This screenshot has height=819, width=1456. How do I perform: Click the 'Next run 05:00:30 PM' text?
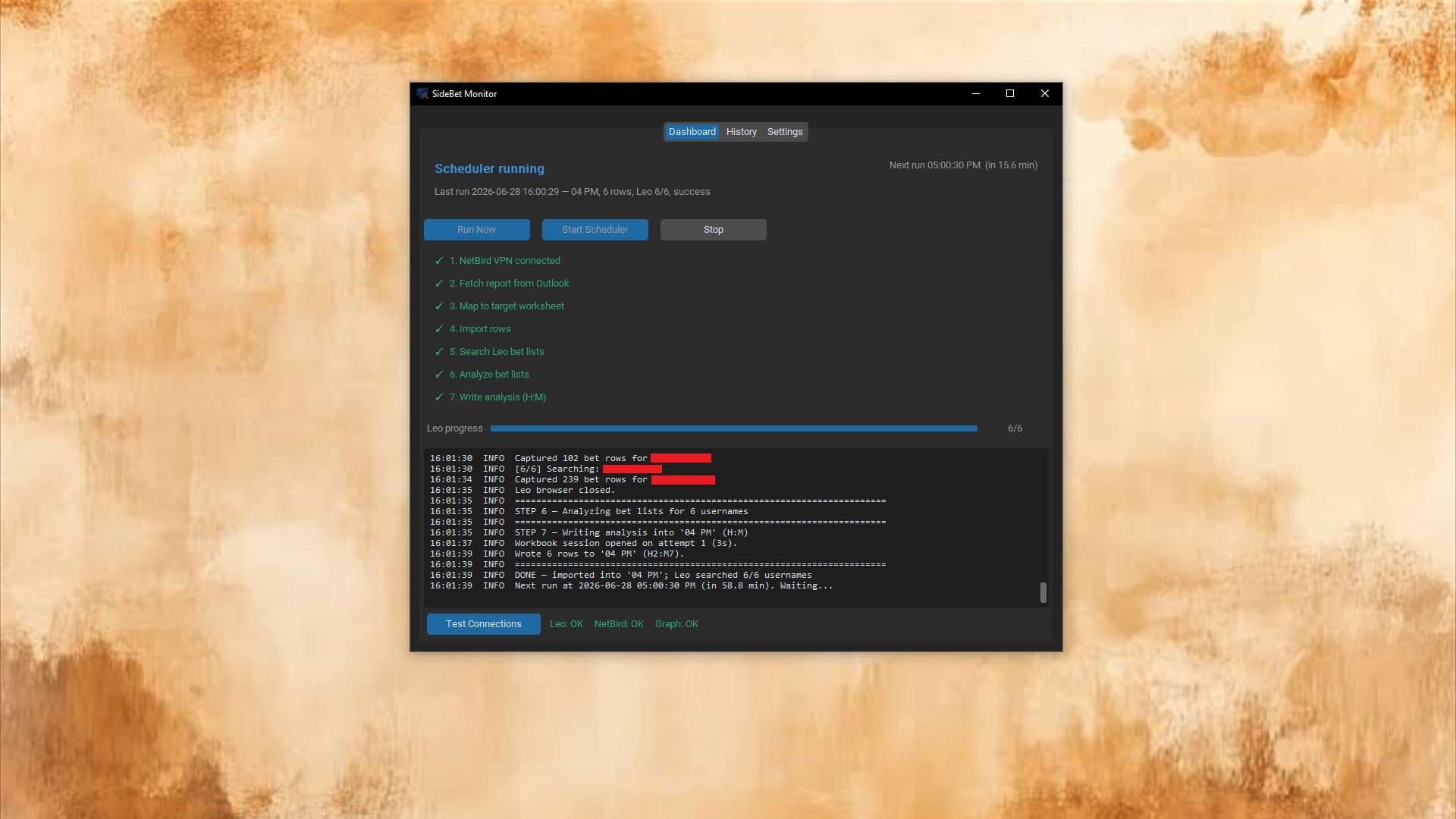click(934, 165)
